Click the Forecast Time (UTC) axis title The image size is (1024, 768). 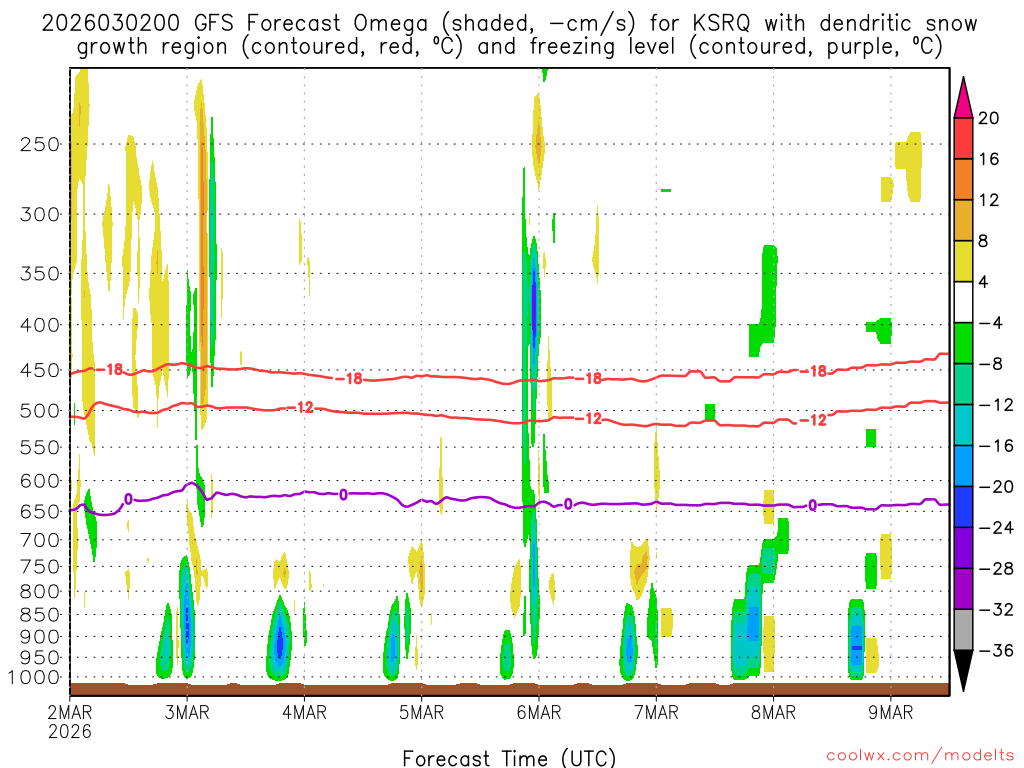coord(509,757)
